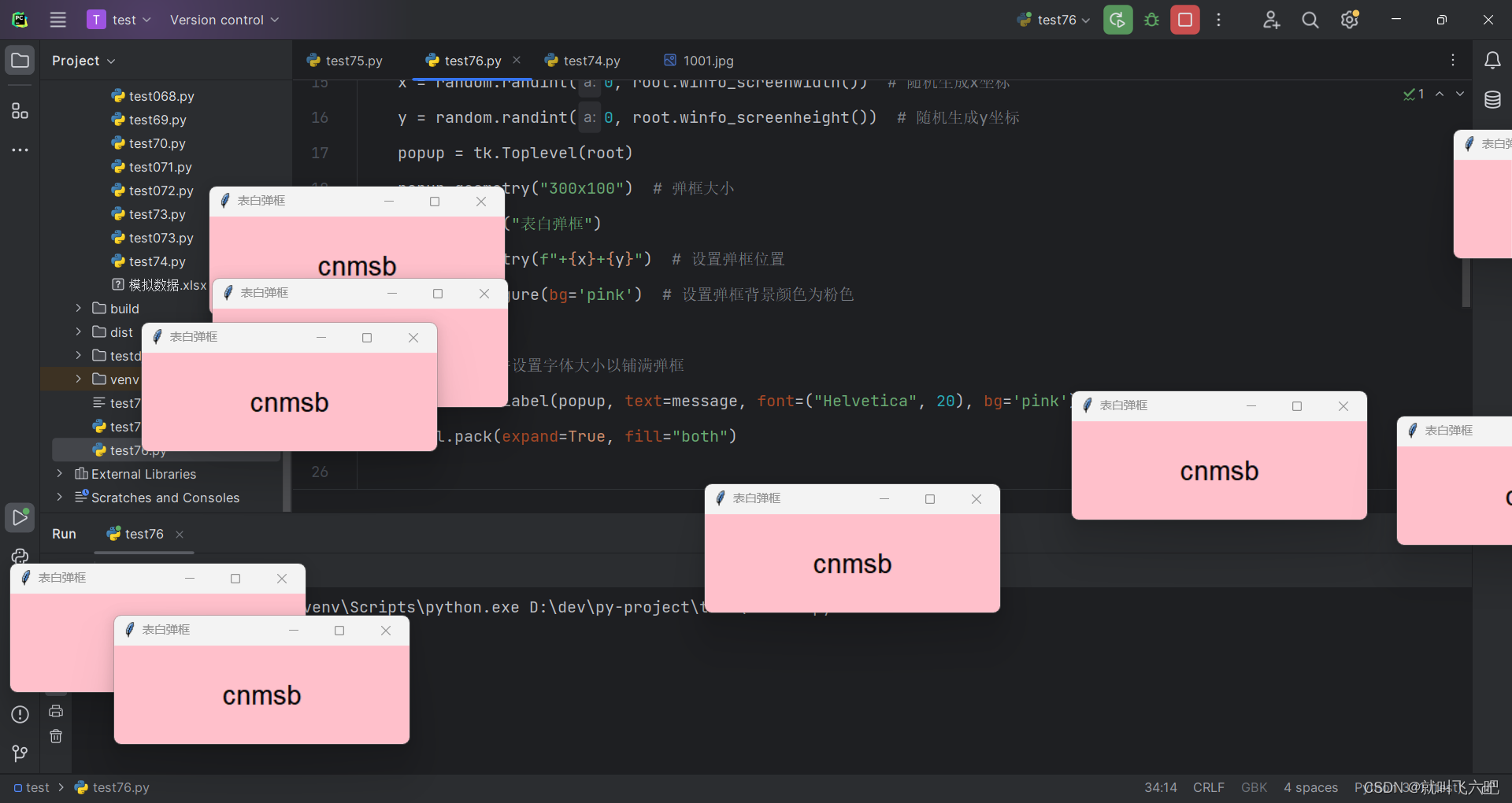Expand the venv folder
Viewport: 1512px width, 803px height.
point(78,379)
